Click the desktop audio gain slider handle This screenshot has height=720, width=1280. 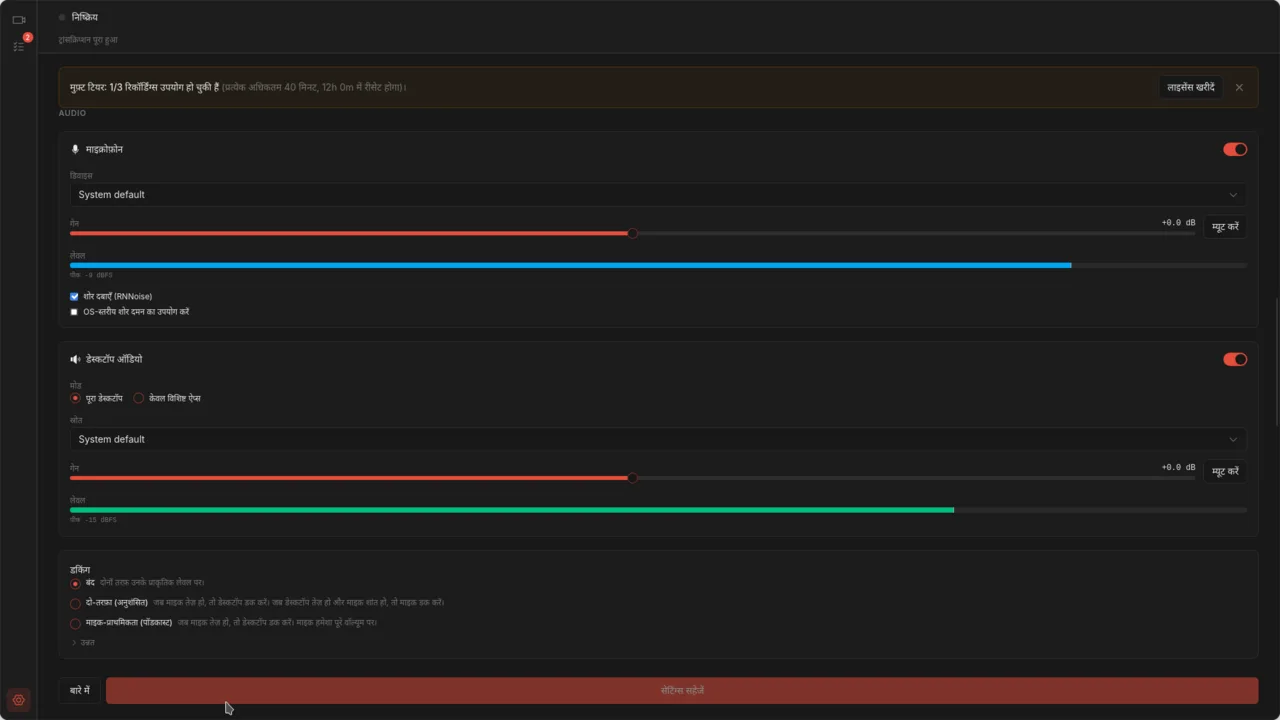[x=633, y=478]
